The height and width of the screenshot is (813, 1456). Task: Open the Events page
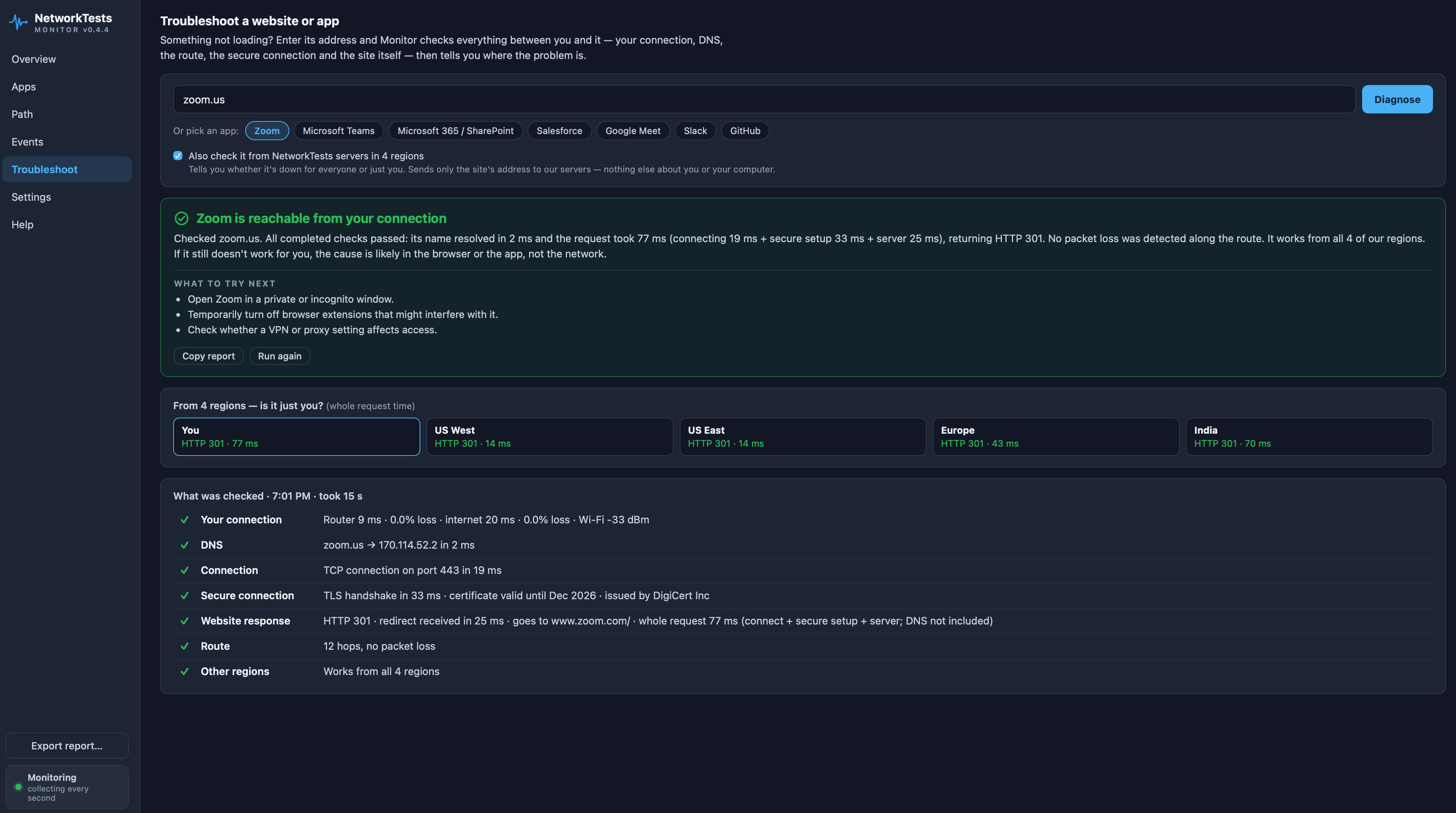(67, 142)
